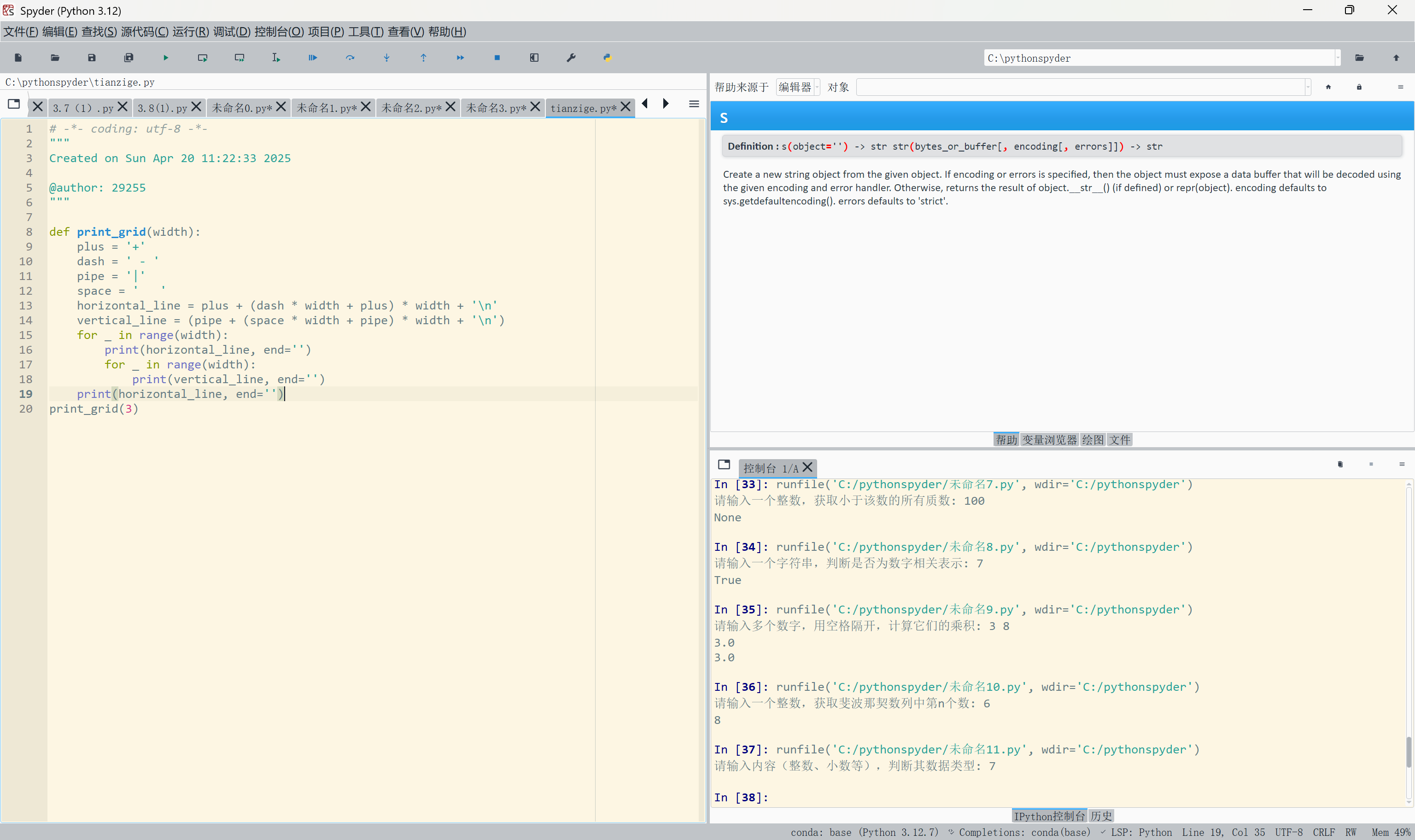Toggle Maximize current pane icon
Image resolution: width=1415 pixels, height=840 pixels.
point(534,58)
